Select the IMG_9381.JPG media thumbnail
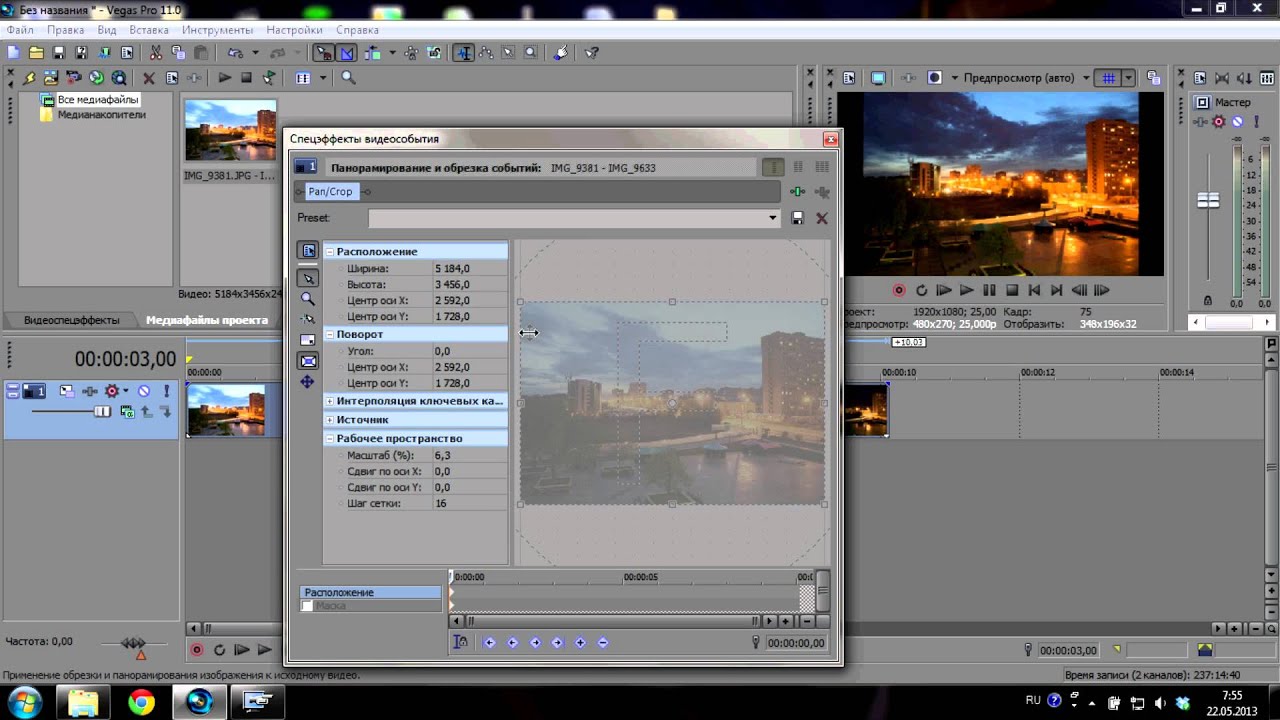The height and width of the screenshot is (720, 1280). tap(230, 130)
